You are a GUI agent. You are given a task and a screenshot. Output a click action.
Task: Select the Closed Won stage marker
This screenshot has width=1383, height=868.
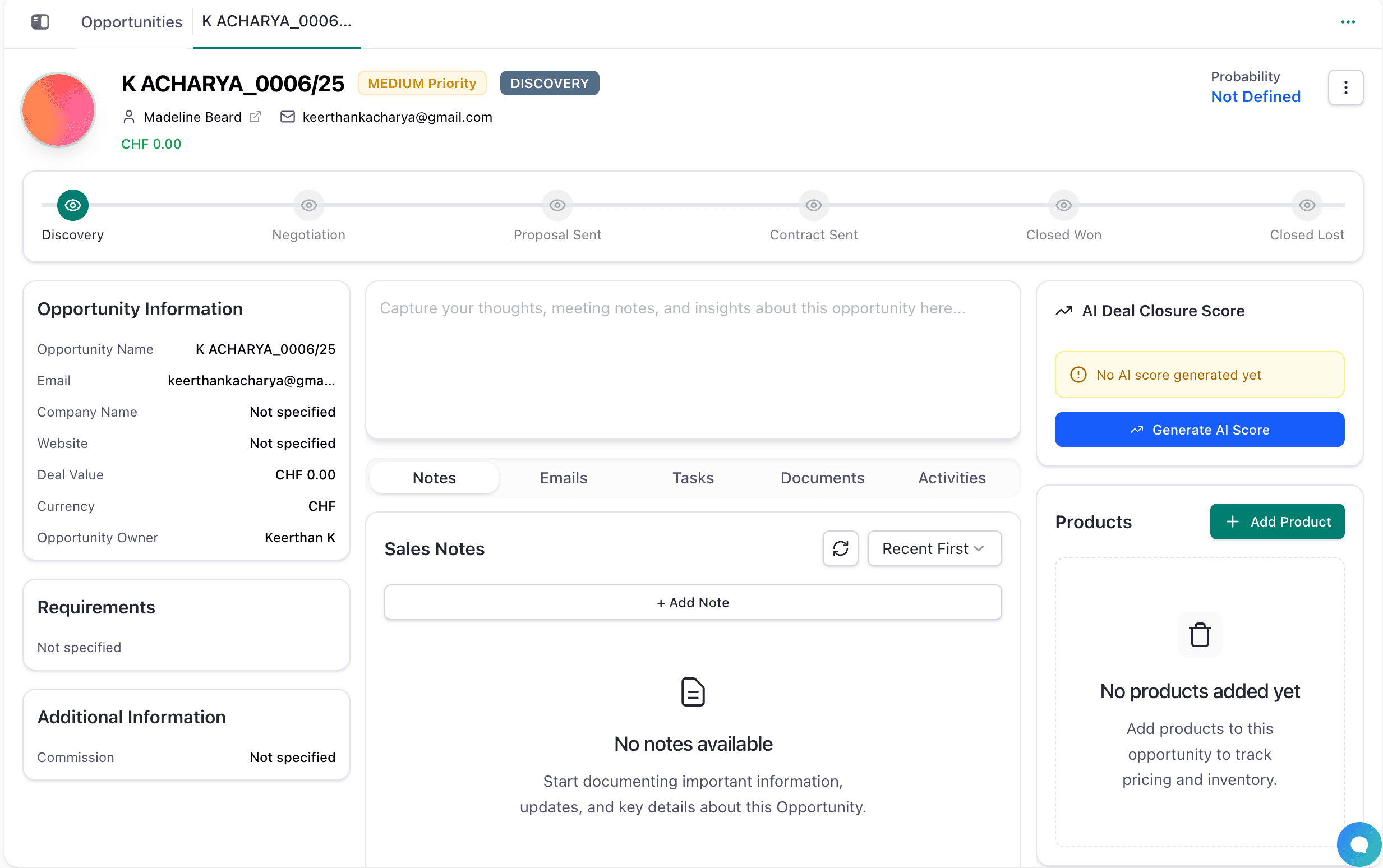pyautogui.click(x=1063, y=205)
